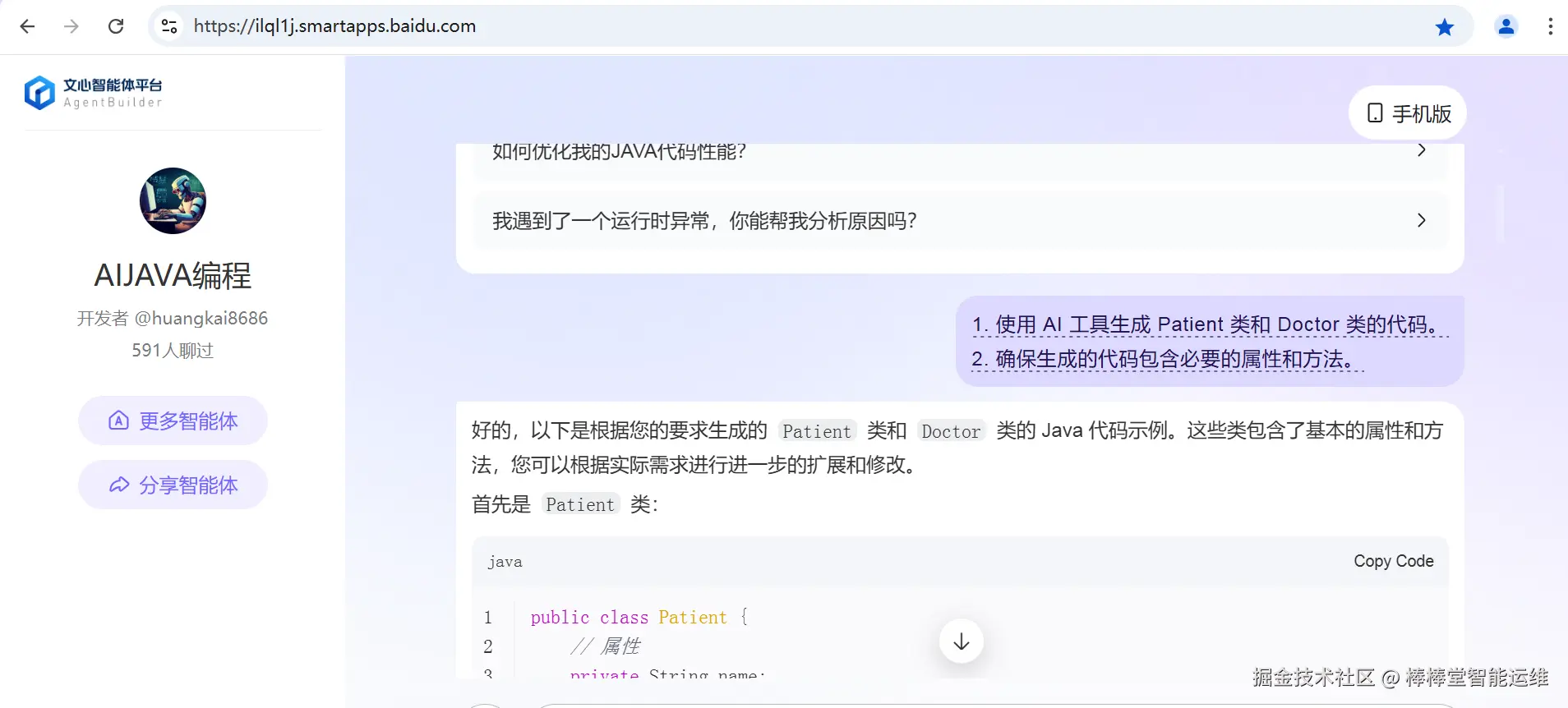Image resolution: width=1568 pixels, height=708 pixels.
Task: Switch to 手机版 mobile view
Action: (1408, 113)
